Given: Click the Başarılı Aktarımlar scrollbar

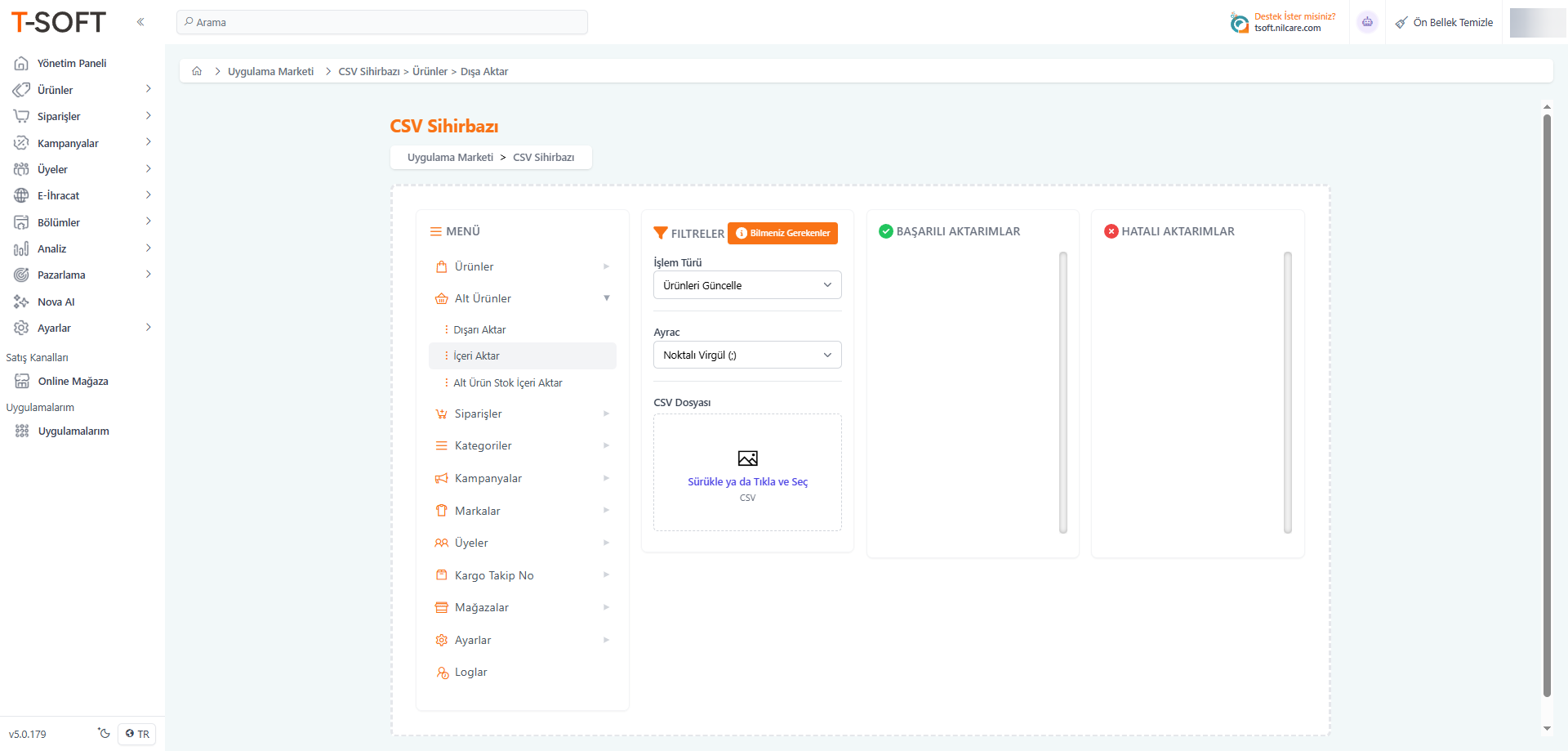Looking at the screenshot, I should click(1062, 392).
